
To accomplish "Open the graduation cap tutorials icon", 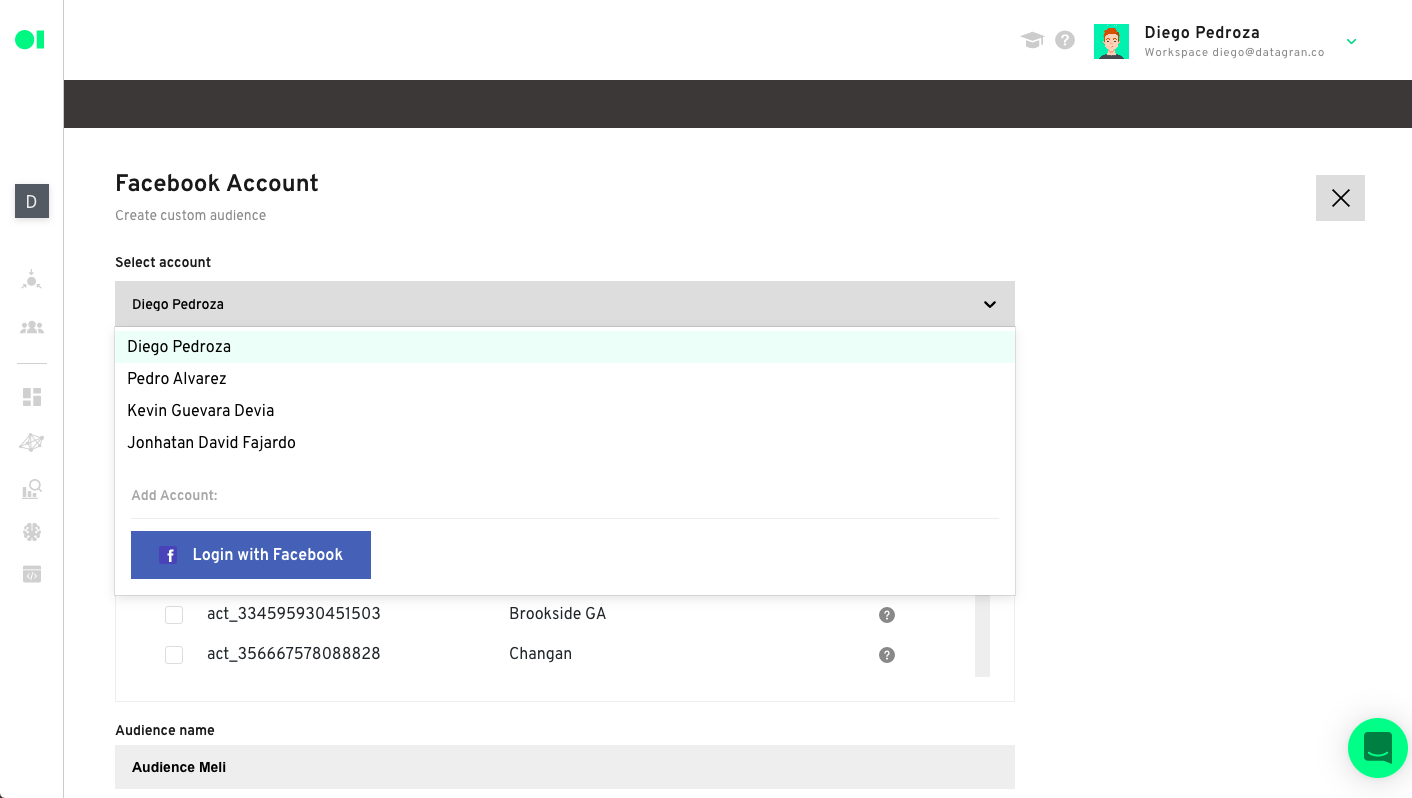I will click(x=1032, y=40).
